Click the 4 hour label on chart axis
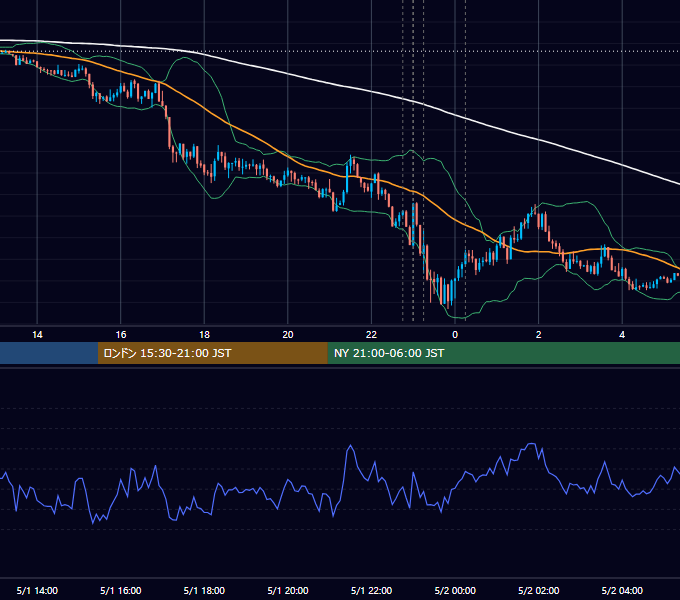 622,335
